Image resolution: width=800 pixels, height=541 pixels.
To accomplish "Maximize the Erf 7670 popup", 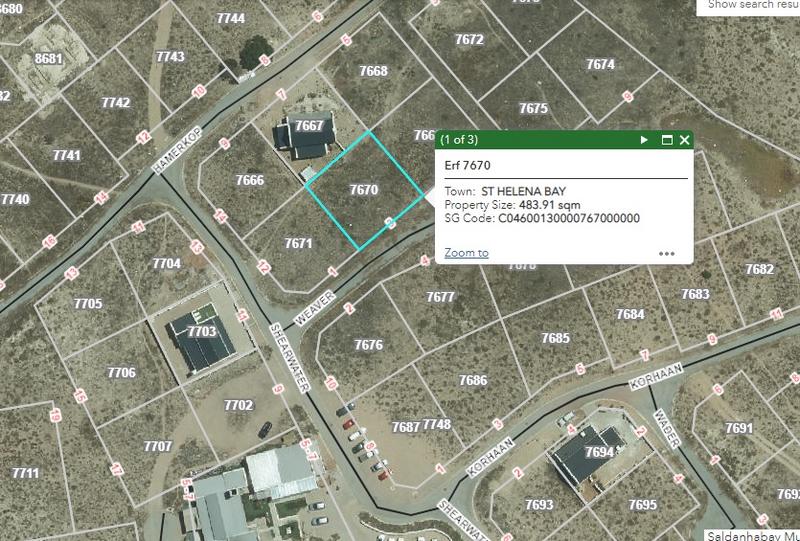I will [x=667, y=140].
